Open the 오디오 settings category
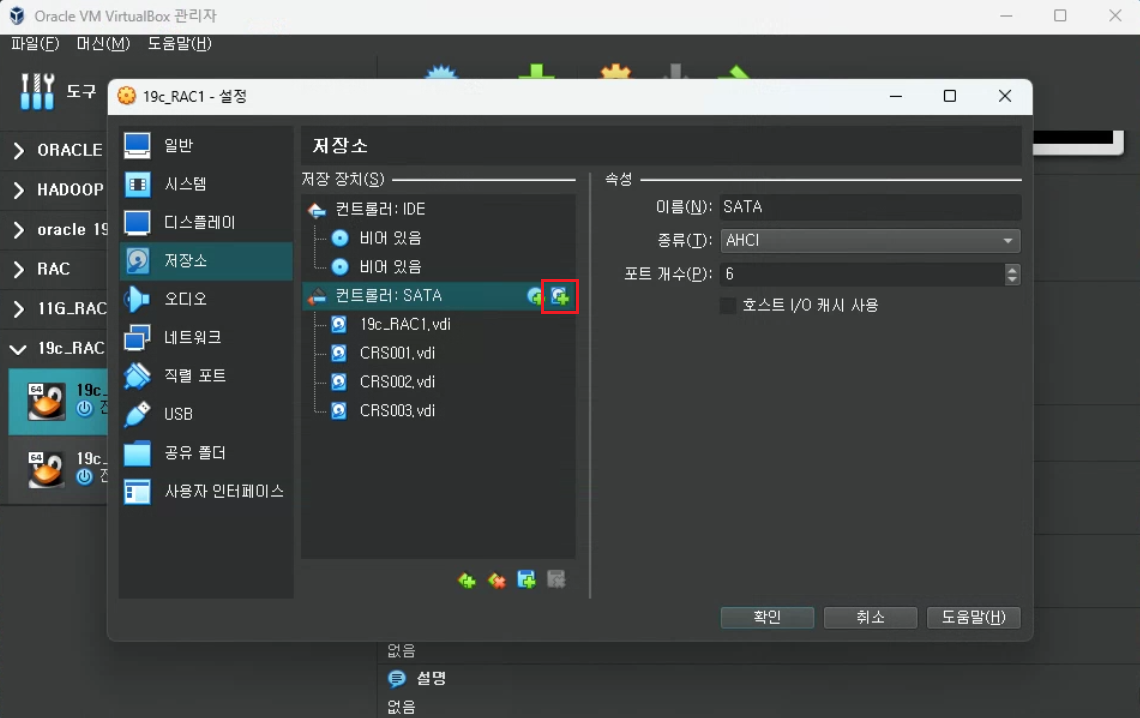Viewport: 1140px width, 718px height. [206, 299]
